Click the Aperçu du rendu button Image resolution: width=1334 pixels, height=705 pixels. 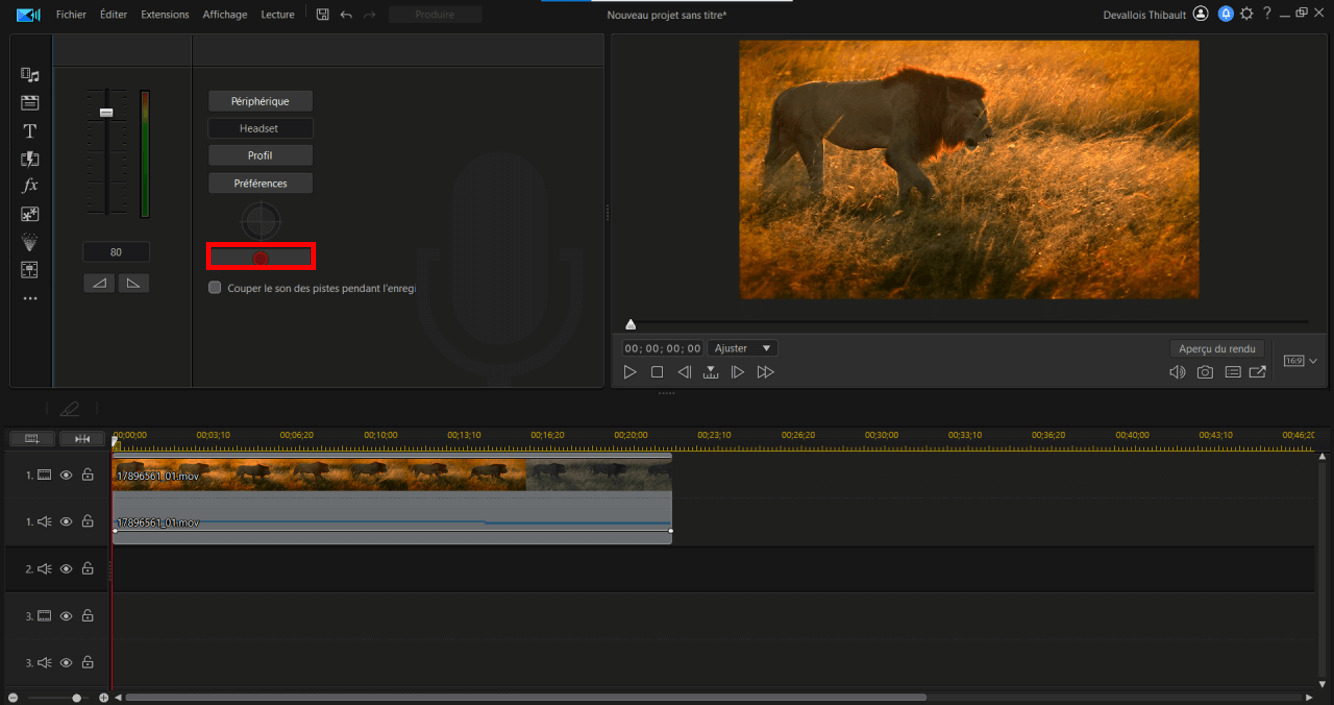(x=1217, y=349)
